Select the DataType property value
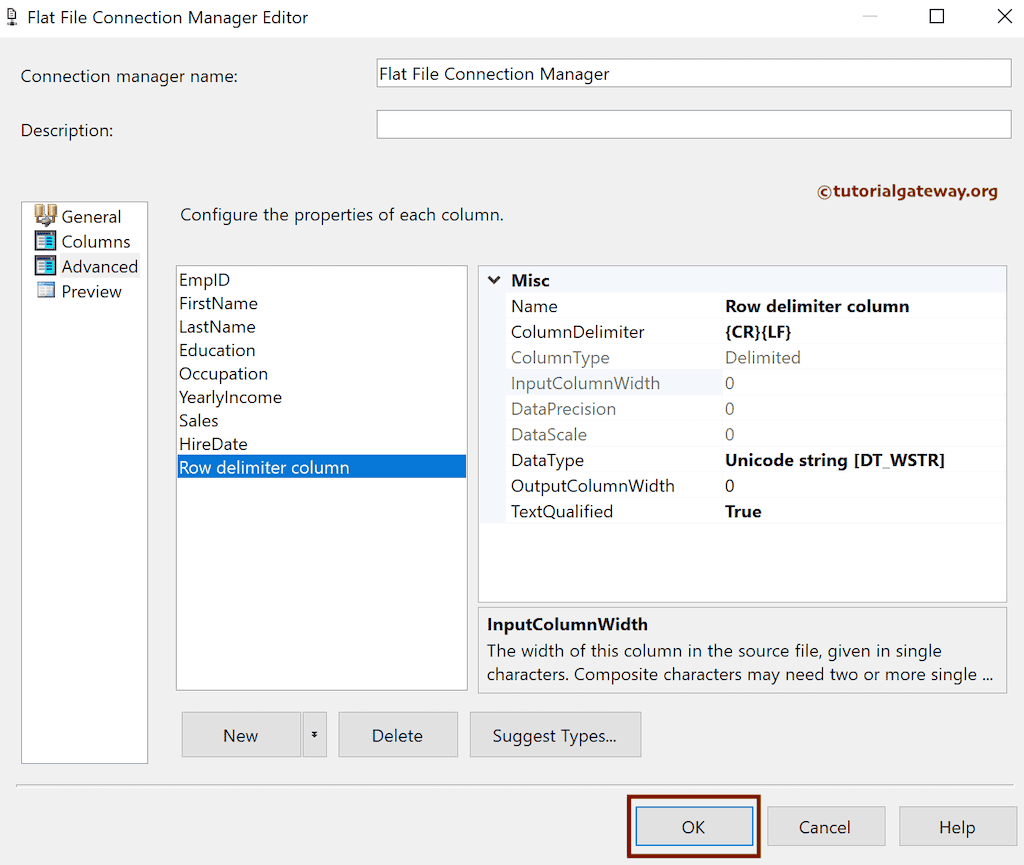Screen dimensions: 1024x865 835,460
